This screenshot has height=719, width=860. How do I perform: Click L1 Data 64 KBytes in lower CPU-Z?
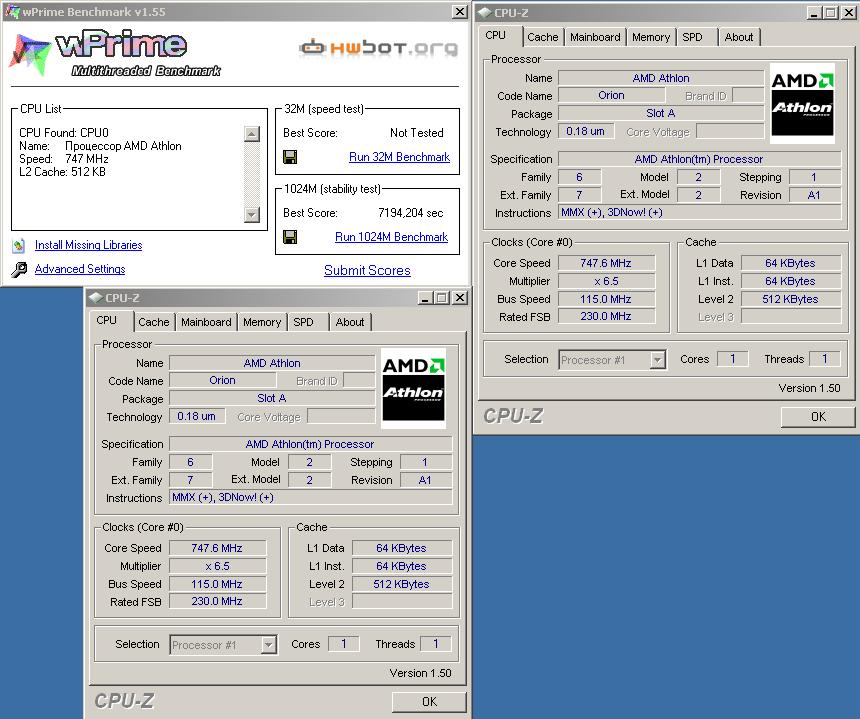[x=401, y=548]
